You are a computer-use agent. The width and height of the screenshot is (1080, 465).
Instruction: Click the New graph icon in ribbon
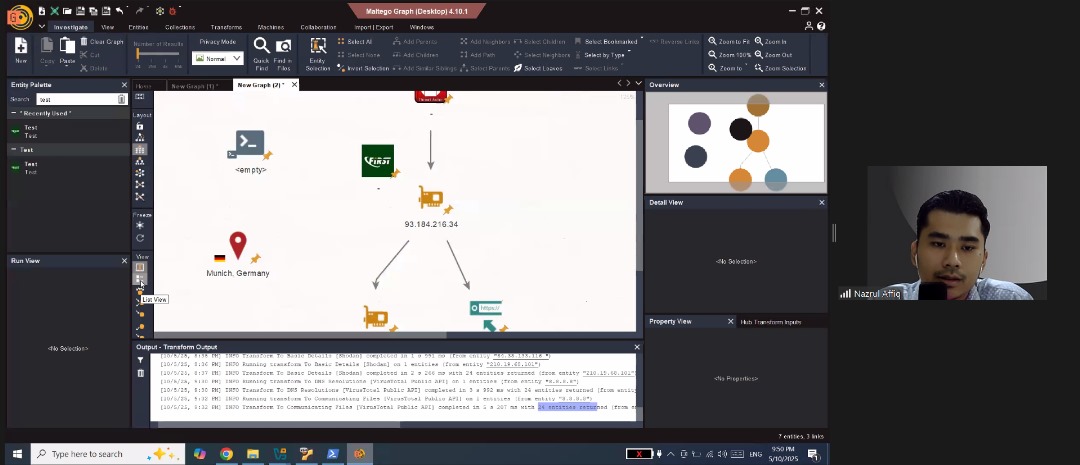point(20,50)
